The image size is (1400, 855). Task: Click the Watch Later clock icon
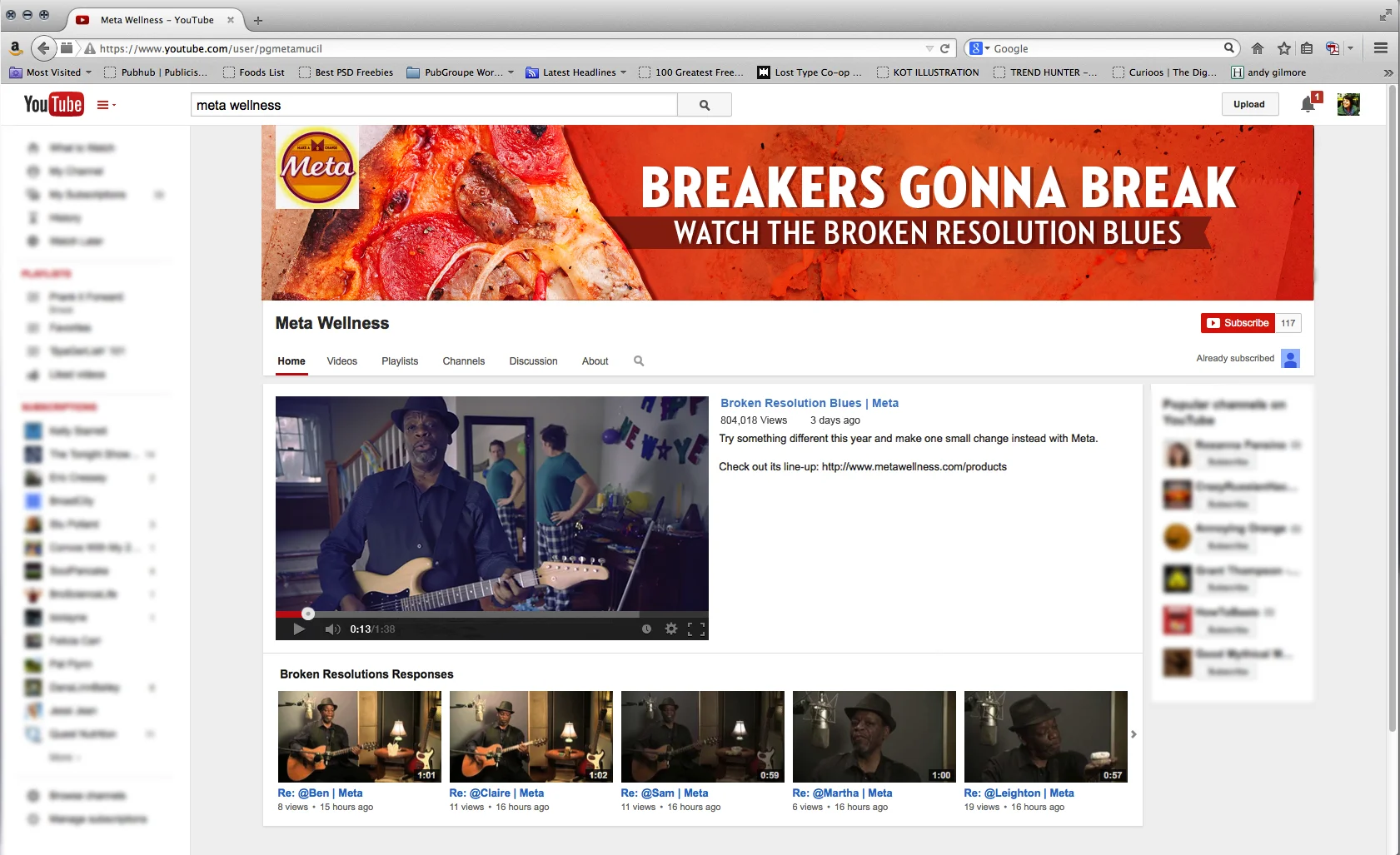click(646, 629)
